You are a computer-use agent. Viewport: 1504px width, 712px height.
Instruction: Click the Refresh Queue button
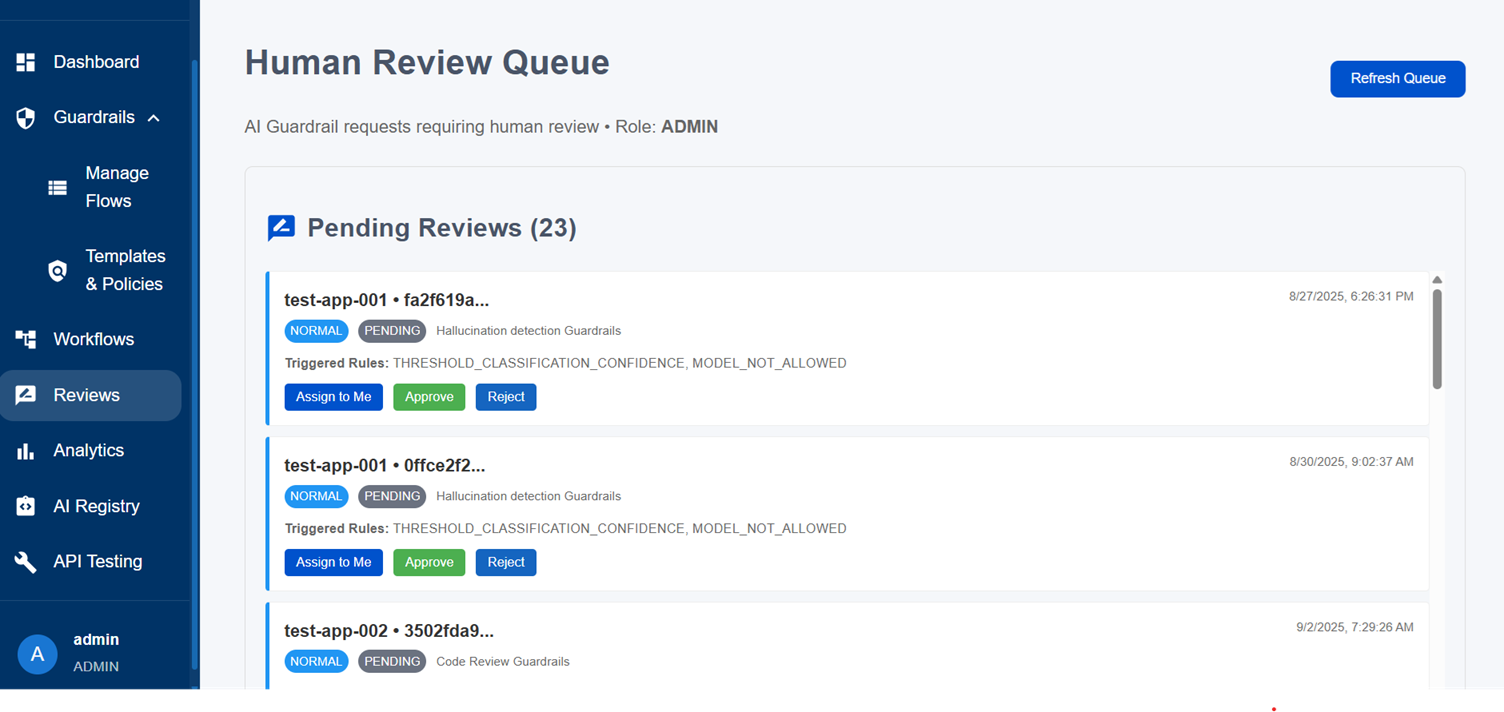coord(1397,78)
